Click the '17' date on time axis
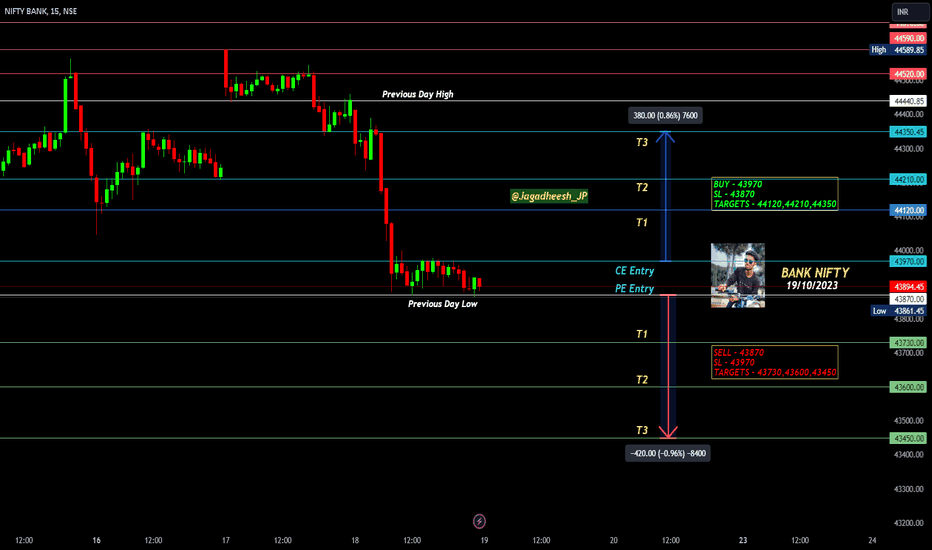The height and width of the screenshot is (550, 932). point(226,540)
